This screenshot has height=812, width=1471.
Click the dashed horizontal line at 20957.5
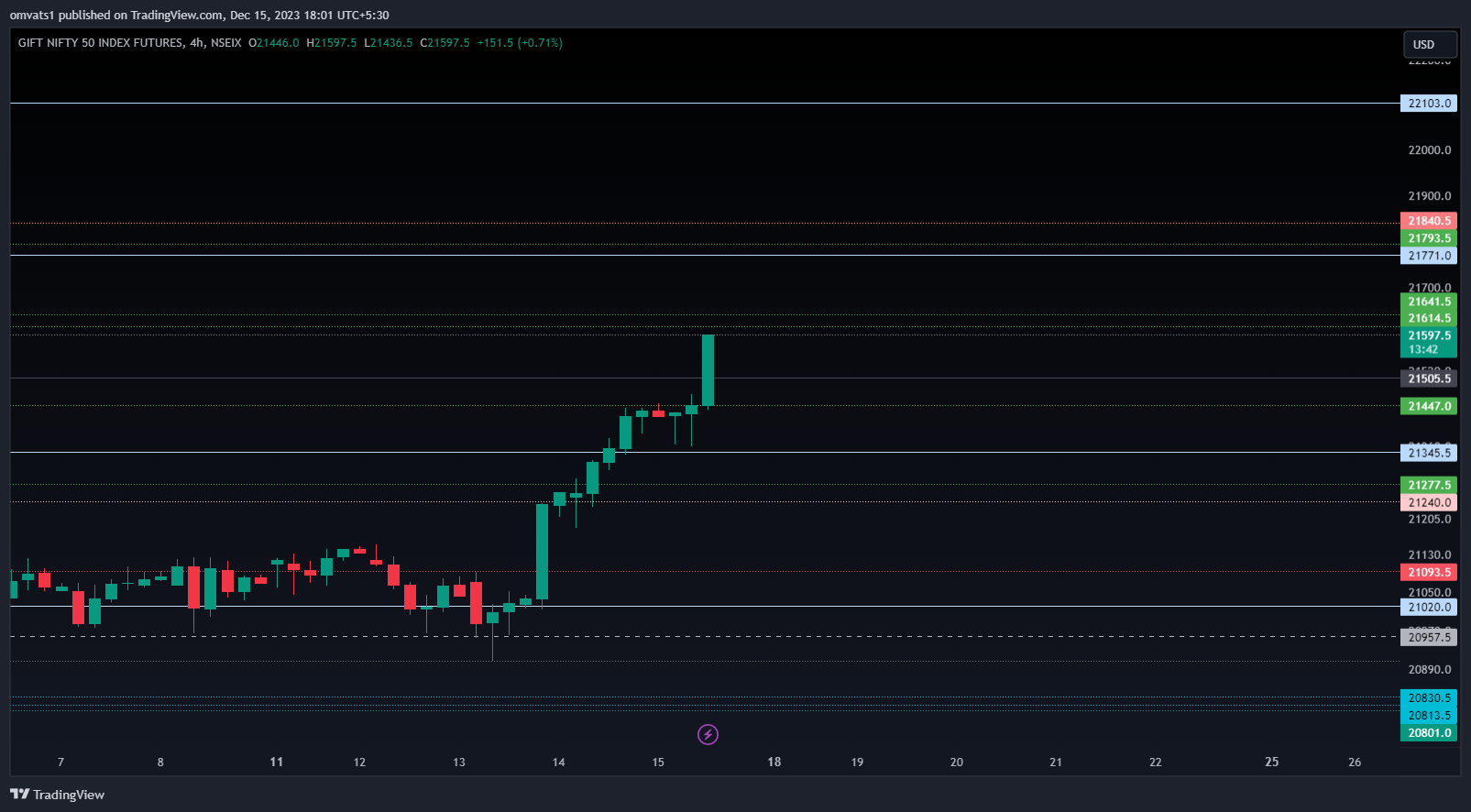pyautogui.click(x=704, y=636)
